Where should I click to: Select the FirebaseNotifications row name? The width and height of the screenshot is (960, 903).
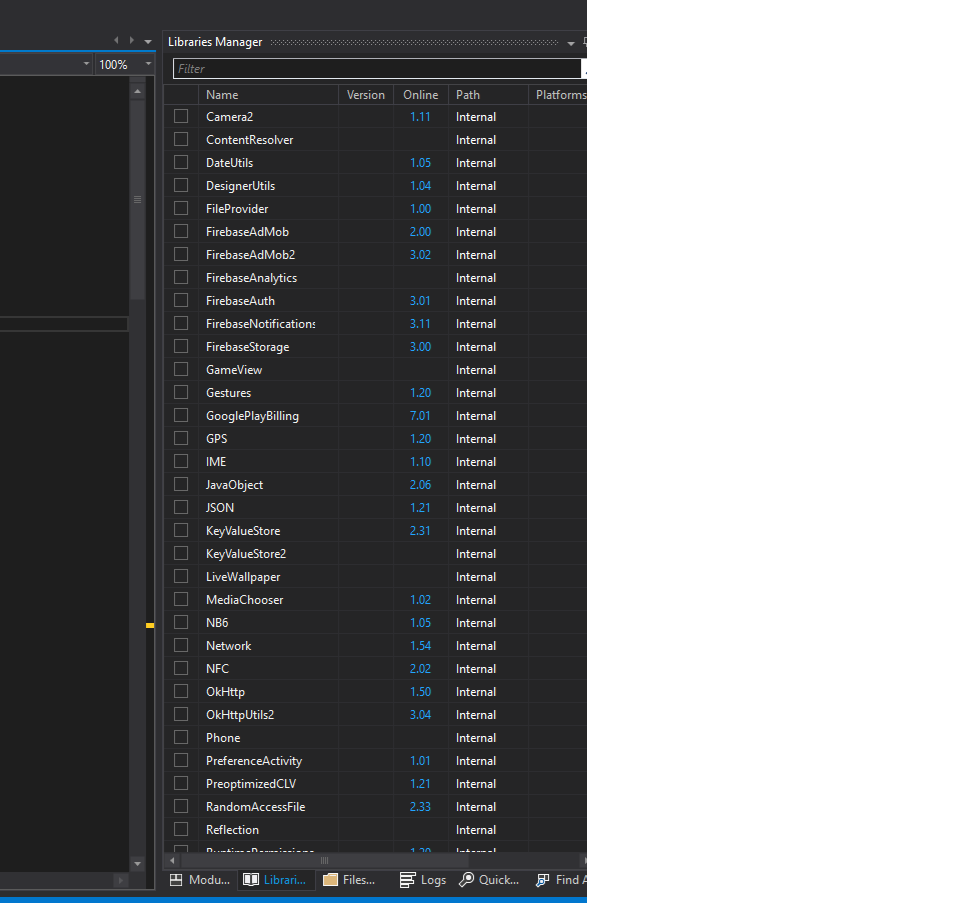(x=261, y=323)
